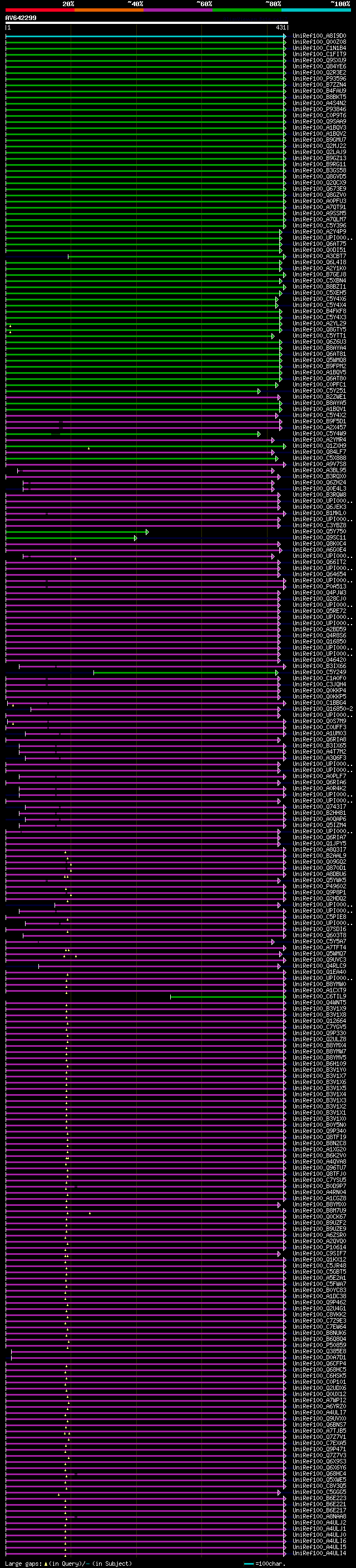Click the UniRef100_A1XG20 label
The width and height of the screenshot is (356, 1568).
pos(319,1150)
